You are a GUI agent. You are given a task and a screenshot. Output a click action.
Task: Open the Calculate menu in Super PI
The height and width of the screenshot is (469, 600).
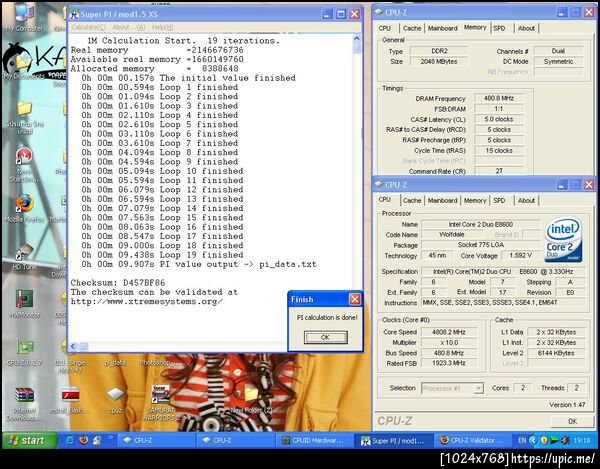[x=88, y=27]
